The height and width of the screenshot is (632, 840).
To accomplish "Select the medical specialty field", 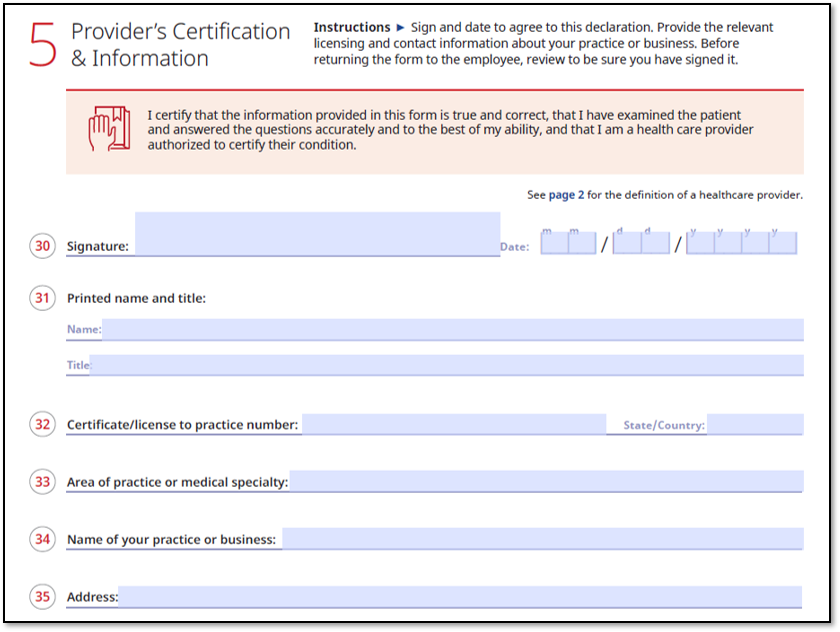I will (546, 482).
